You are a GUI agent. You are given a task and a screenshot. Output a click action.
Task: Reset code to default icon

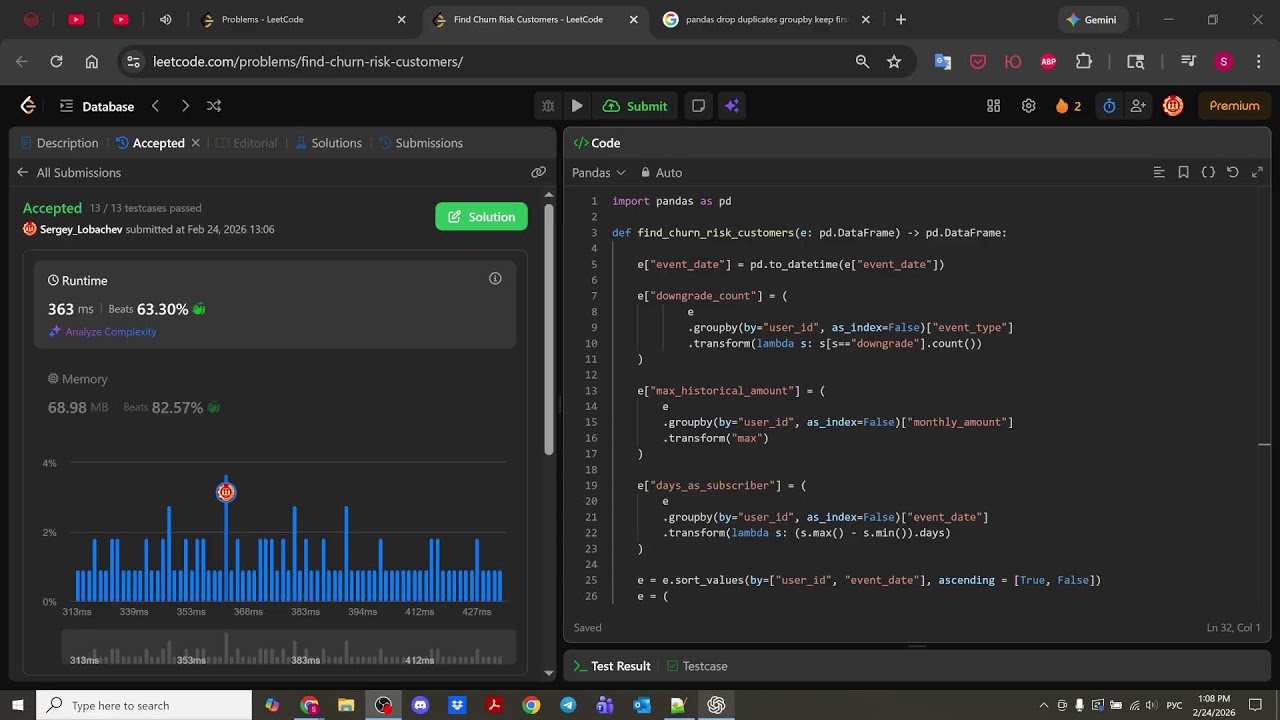pos(1233,173)
